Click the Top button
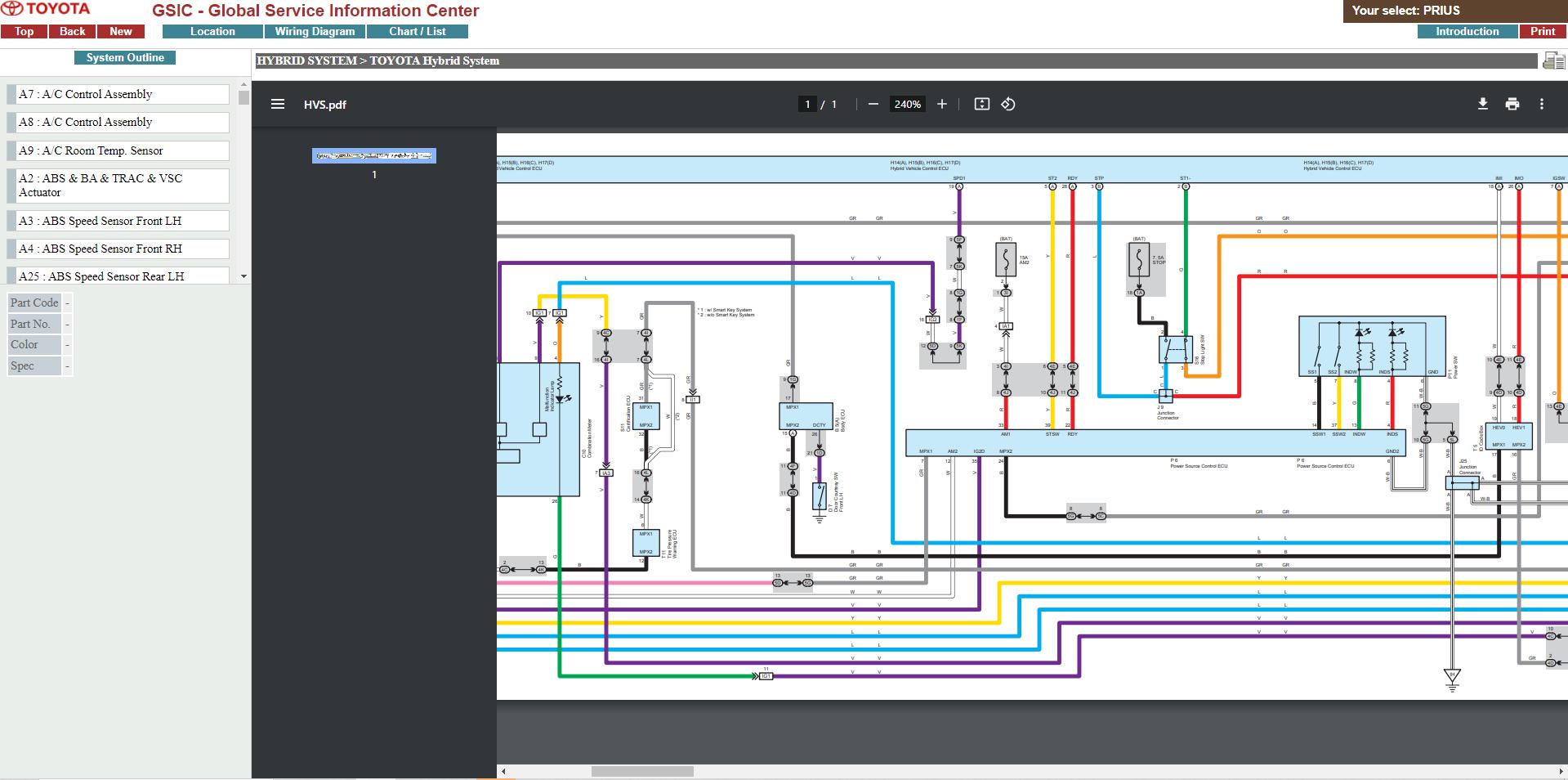Image resolution: width=1568 pixels, height=780 pixels. tap(24, 32)
